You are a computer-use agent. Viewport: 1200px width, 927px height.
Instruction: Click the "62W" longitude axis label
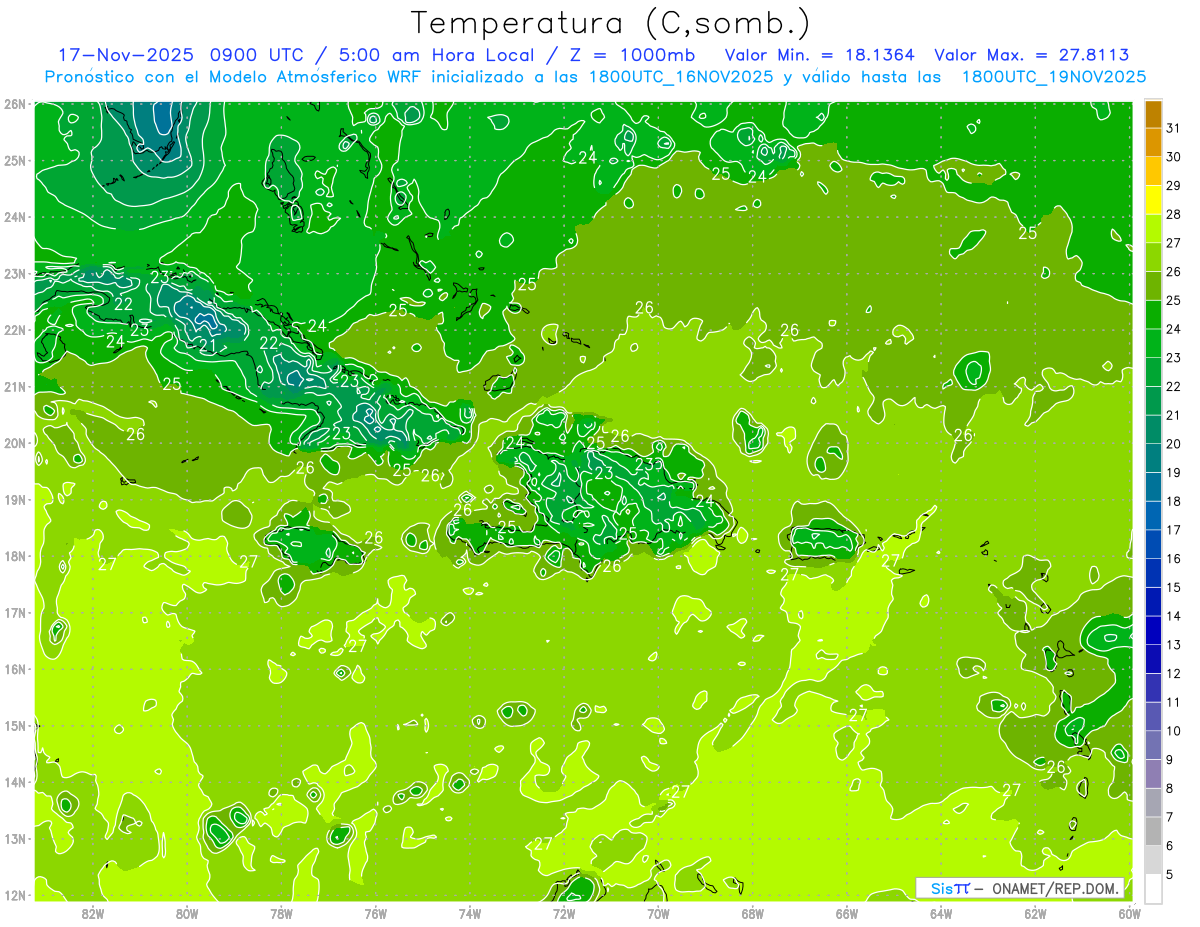pyautogui.click(x=1035, y=913)
